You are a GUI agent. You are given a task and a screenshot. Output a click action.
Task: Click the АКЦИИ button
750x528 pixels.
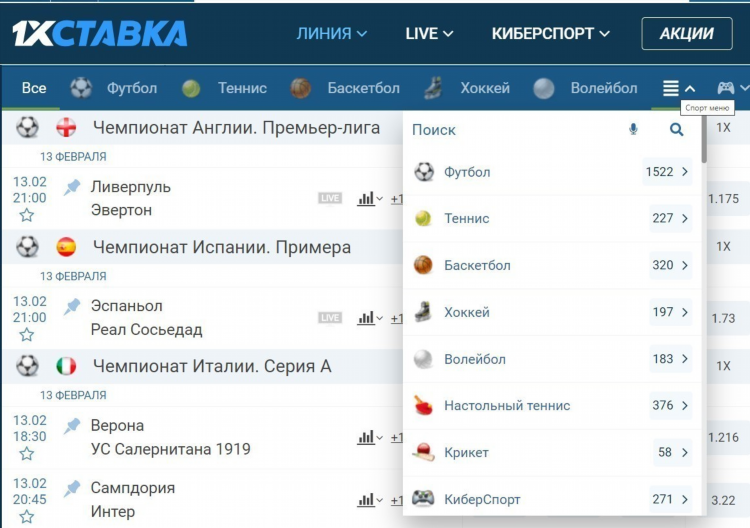[x=686, y=33]
